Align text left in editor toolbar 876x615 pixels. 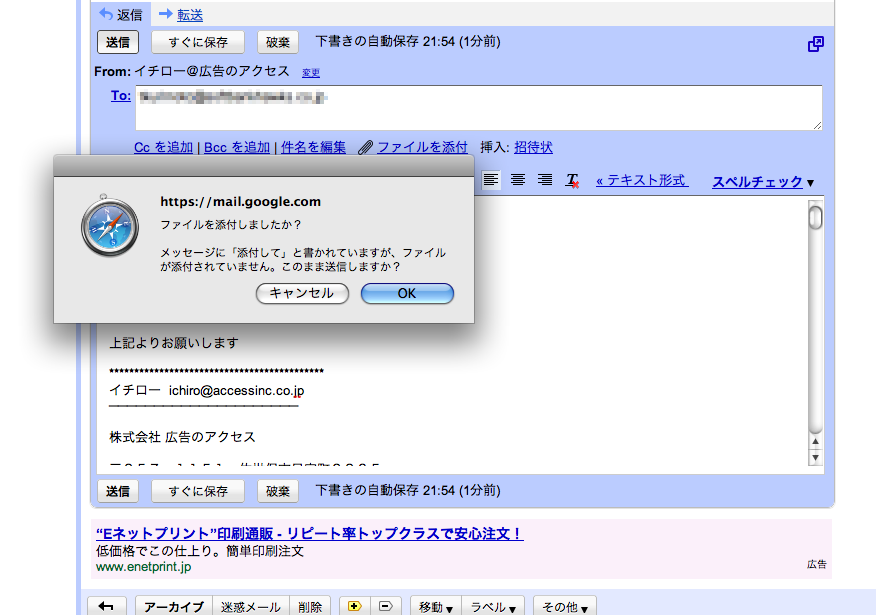coord(491,180)
